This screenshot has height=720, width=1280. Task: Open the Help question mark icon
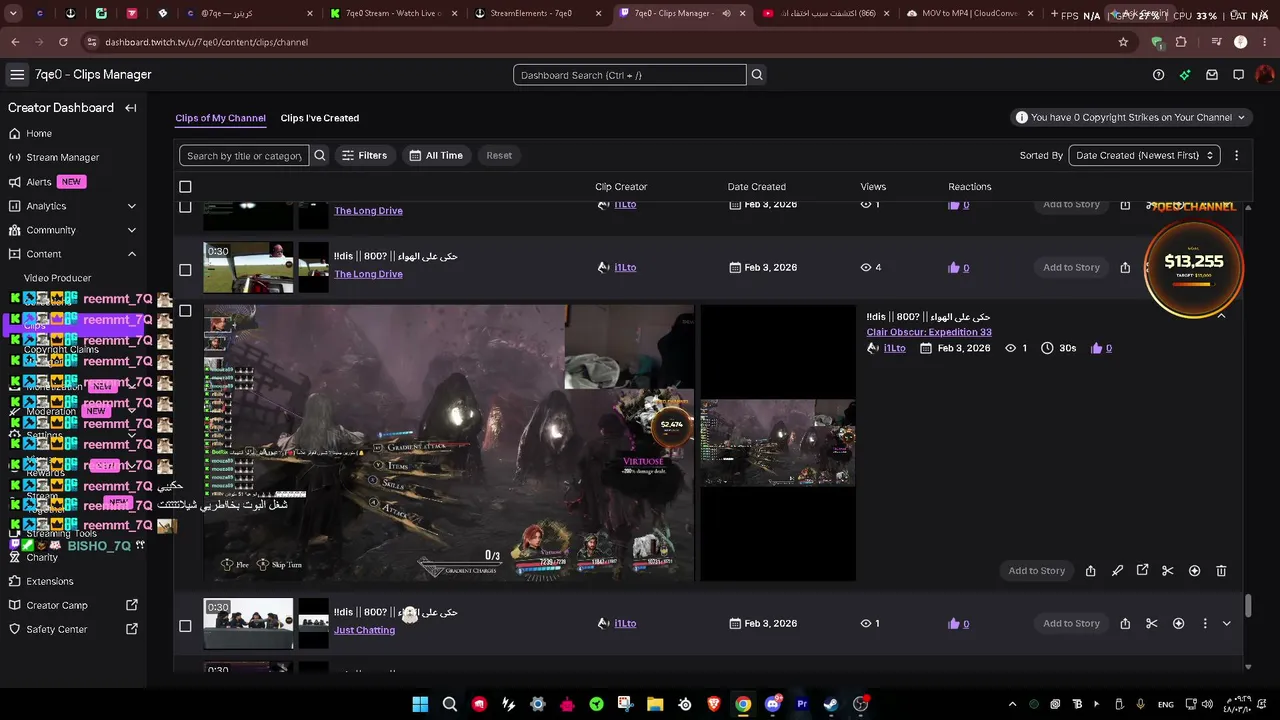1159,75
